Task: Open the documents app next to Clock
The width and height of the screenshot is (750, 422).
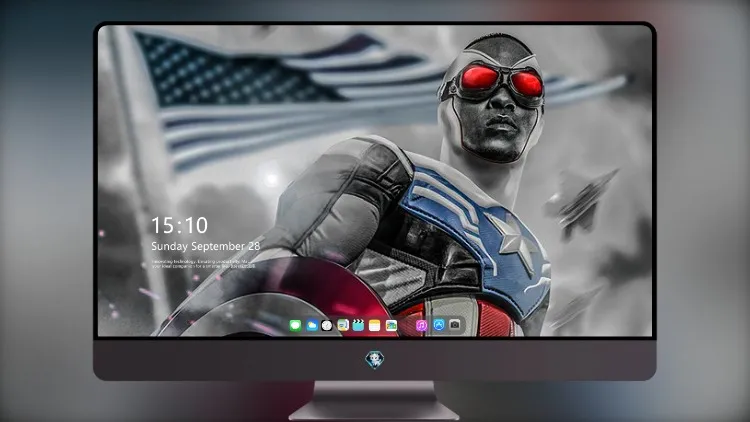Action: click(x=343, y=326)
